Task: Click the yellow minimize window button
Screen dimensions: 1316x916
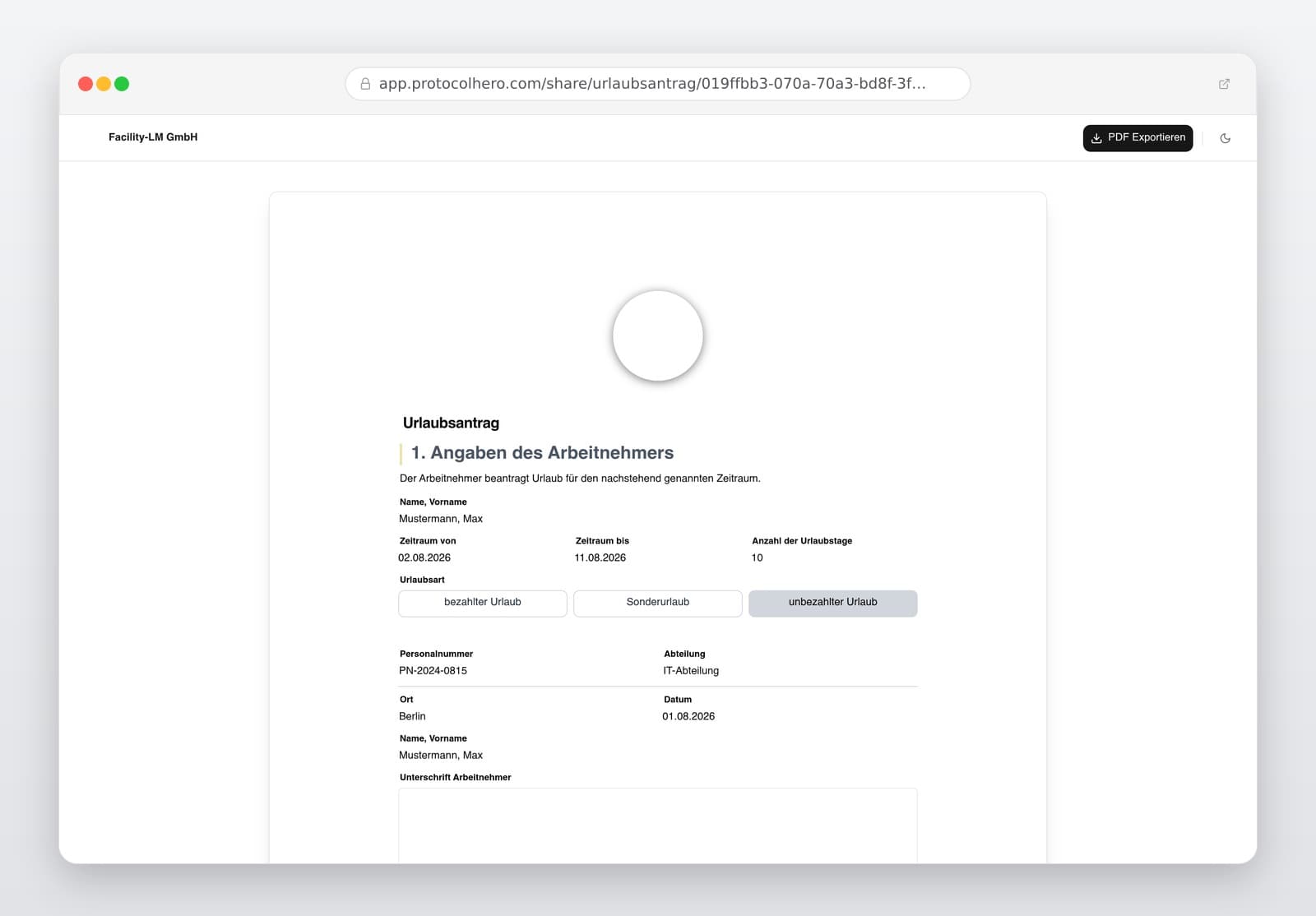Action: (x=104, y=84)
